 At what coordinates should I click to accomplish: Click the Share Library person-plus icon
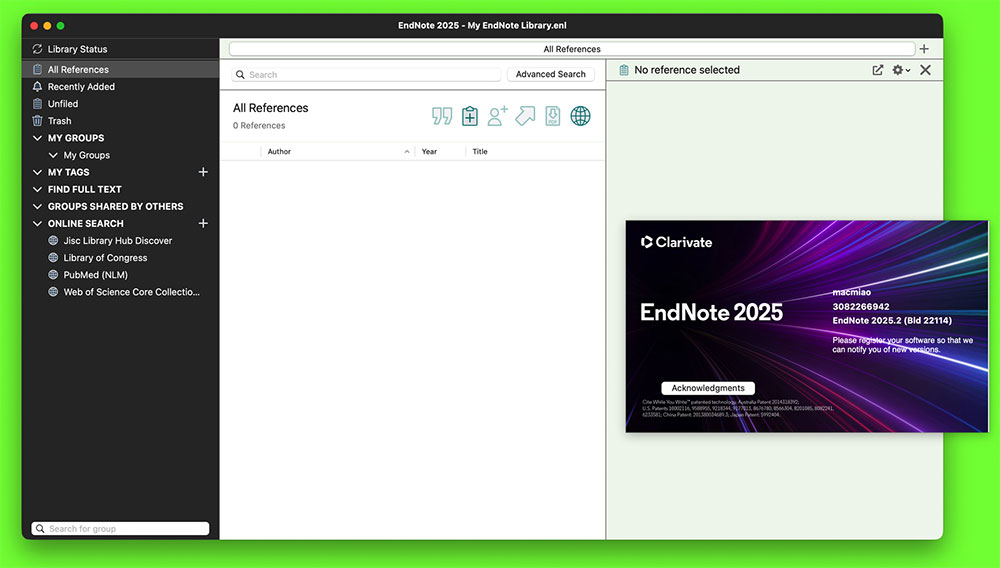pos(497,116)
